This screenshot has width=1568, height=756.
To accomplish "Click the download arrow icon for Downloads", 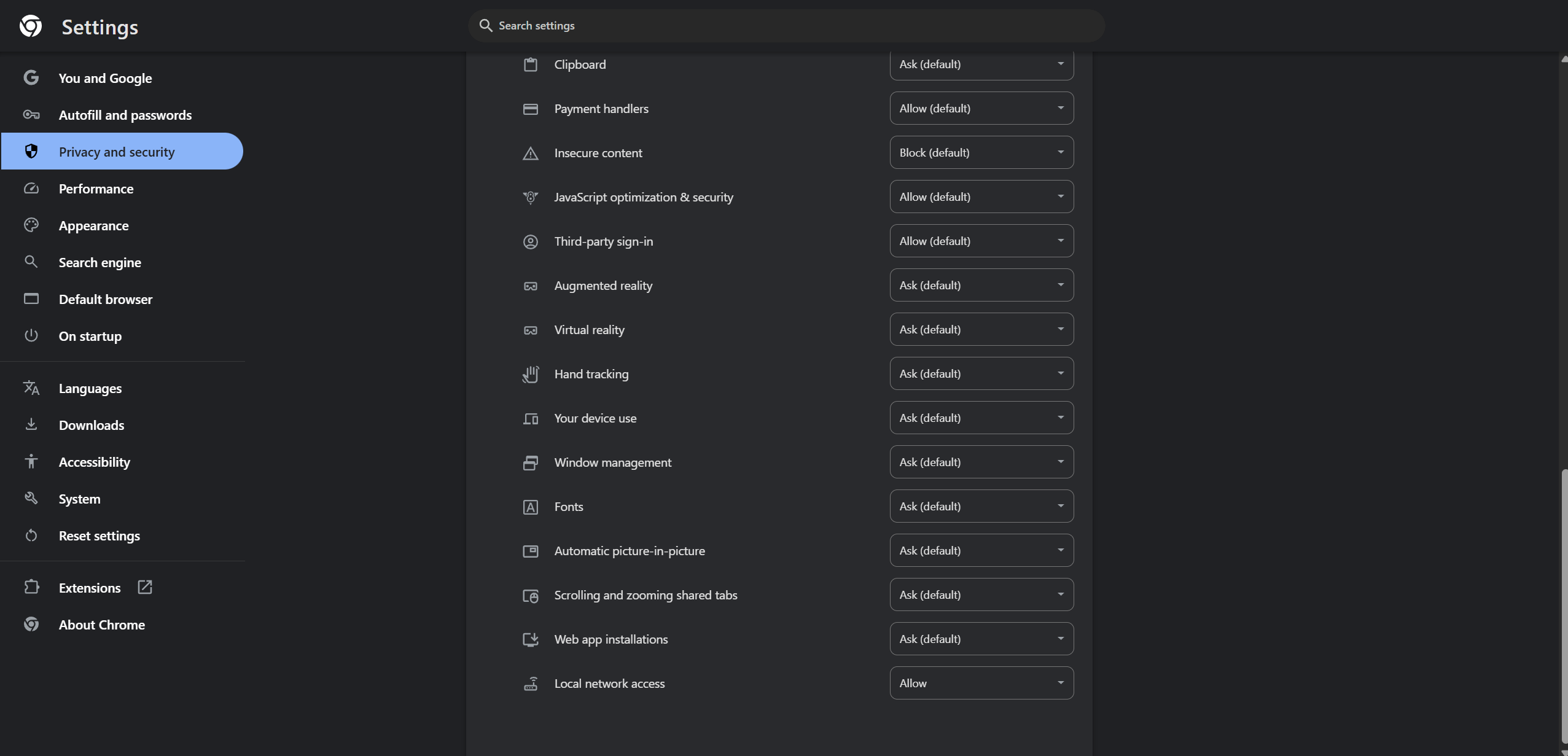I will (31, 424).
